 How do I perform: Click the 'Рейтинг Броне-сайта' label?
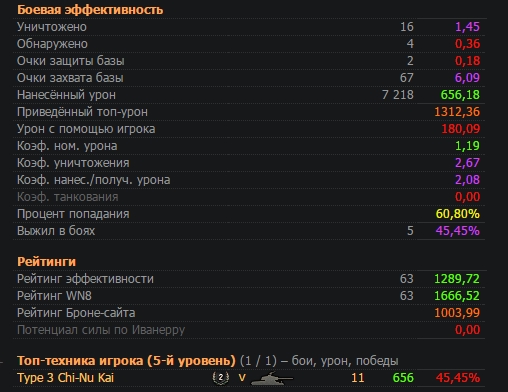[x=76, y=313]
